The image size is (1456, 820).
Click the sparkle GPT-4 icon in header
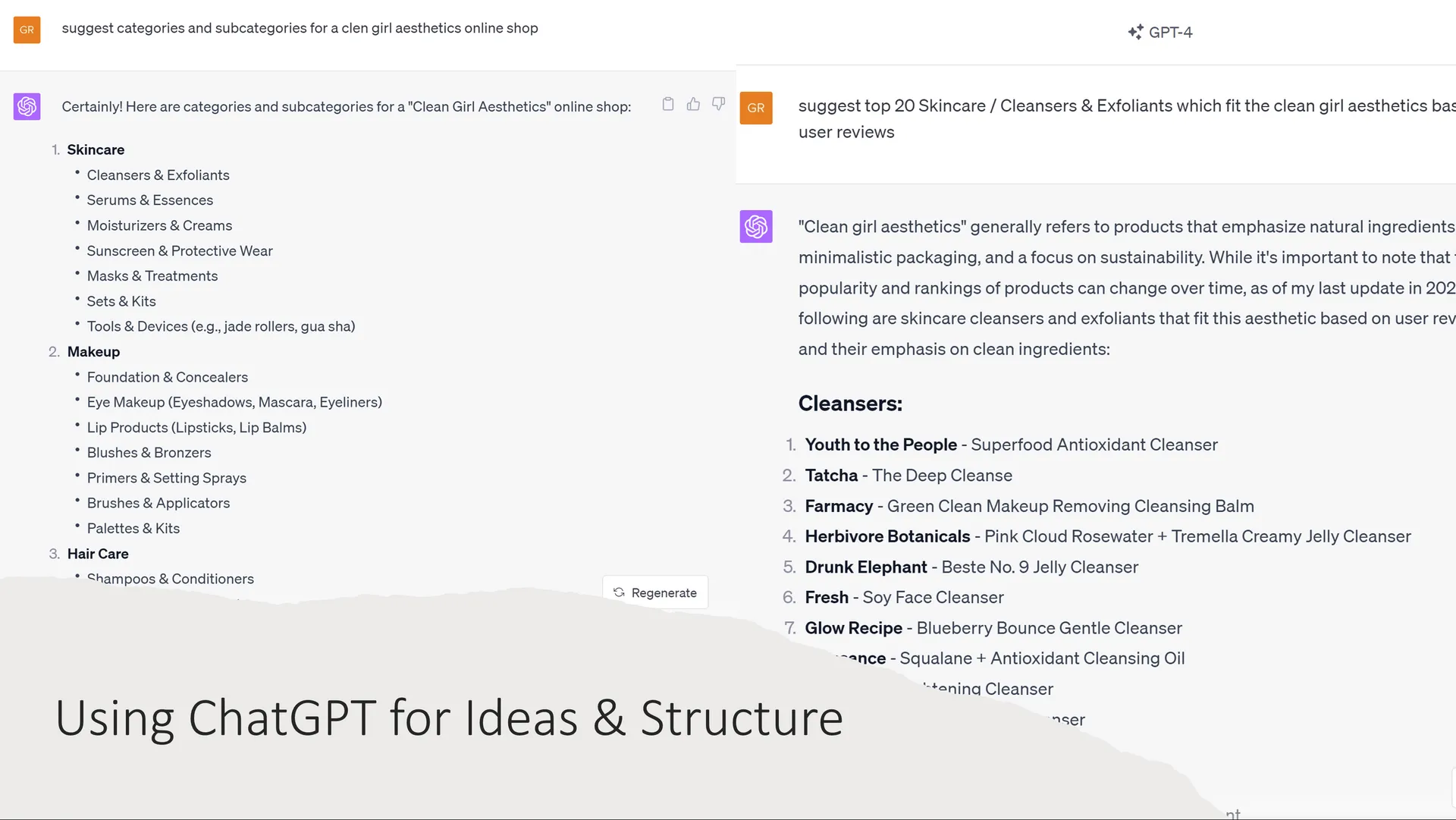tap(1134, 31)
